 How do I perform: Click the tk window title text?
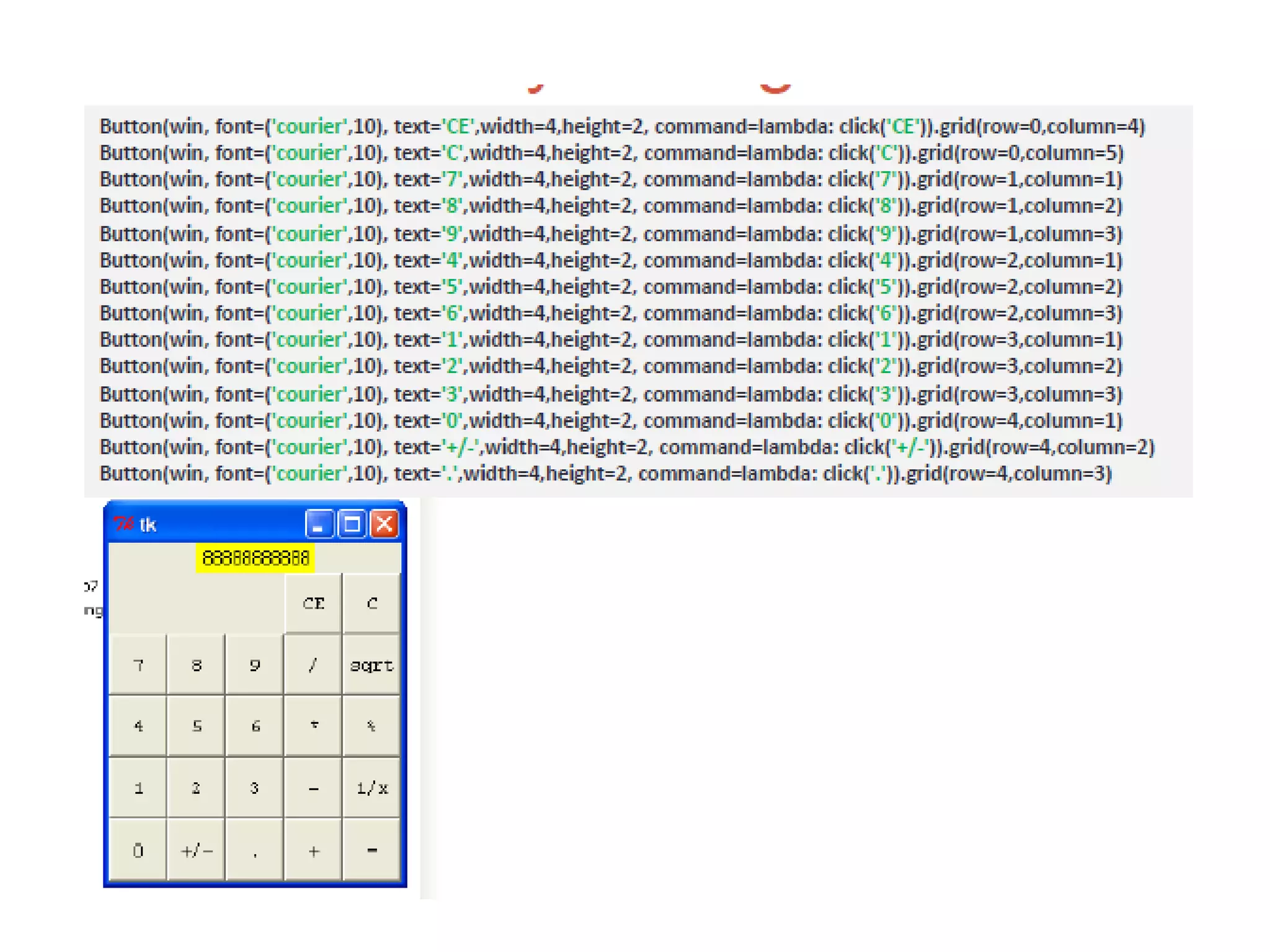tap(148, 525)
